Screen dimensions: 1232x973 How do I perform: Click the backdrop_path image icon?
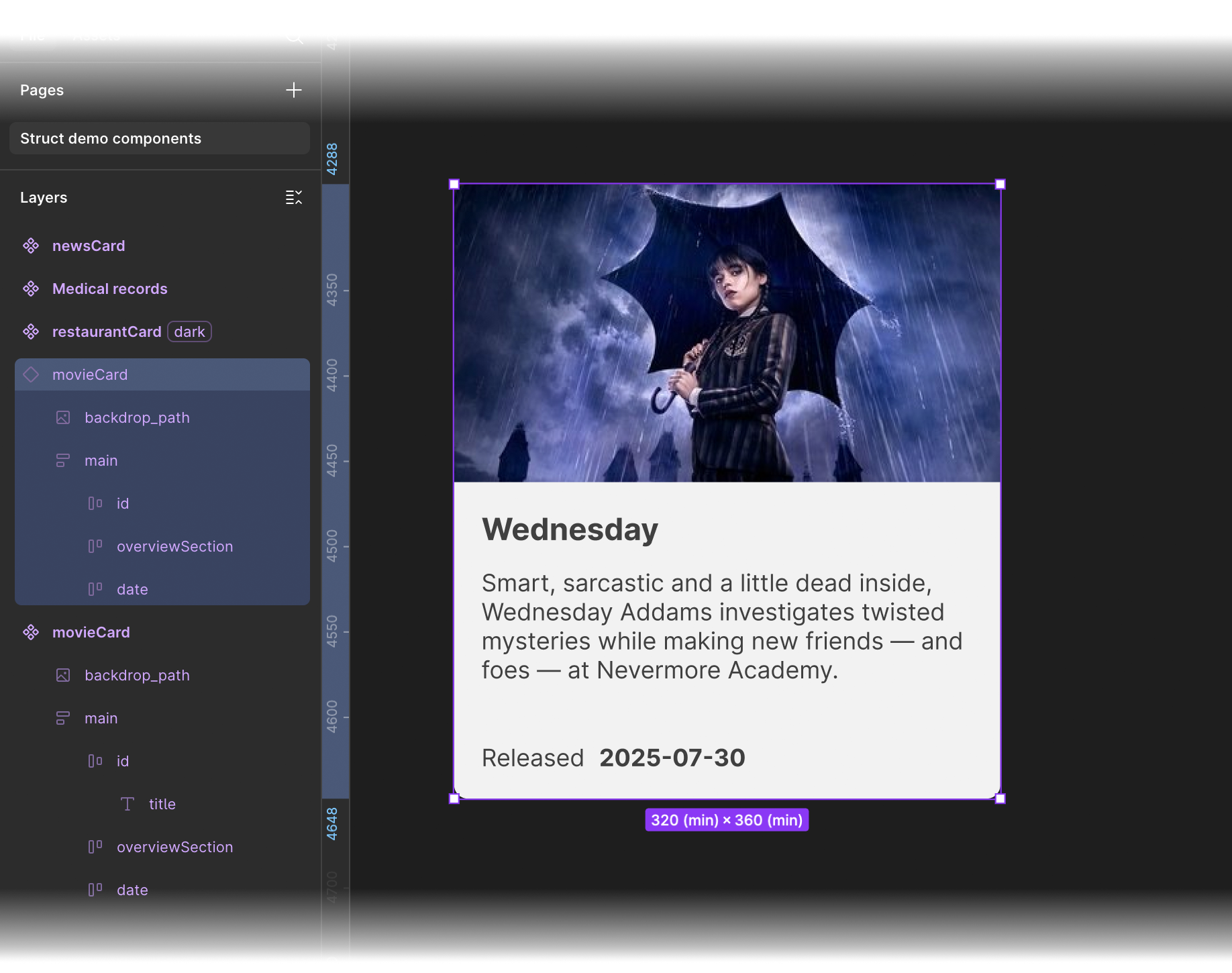[62, 417]
